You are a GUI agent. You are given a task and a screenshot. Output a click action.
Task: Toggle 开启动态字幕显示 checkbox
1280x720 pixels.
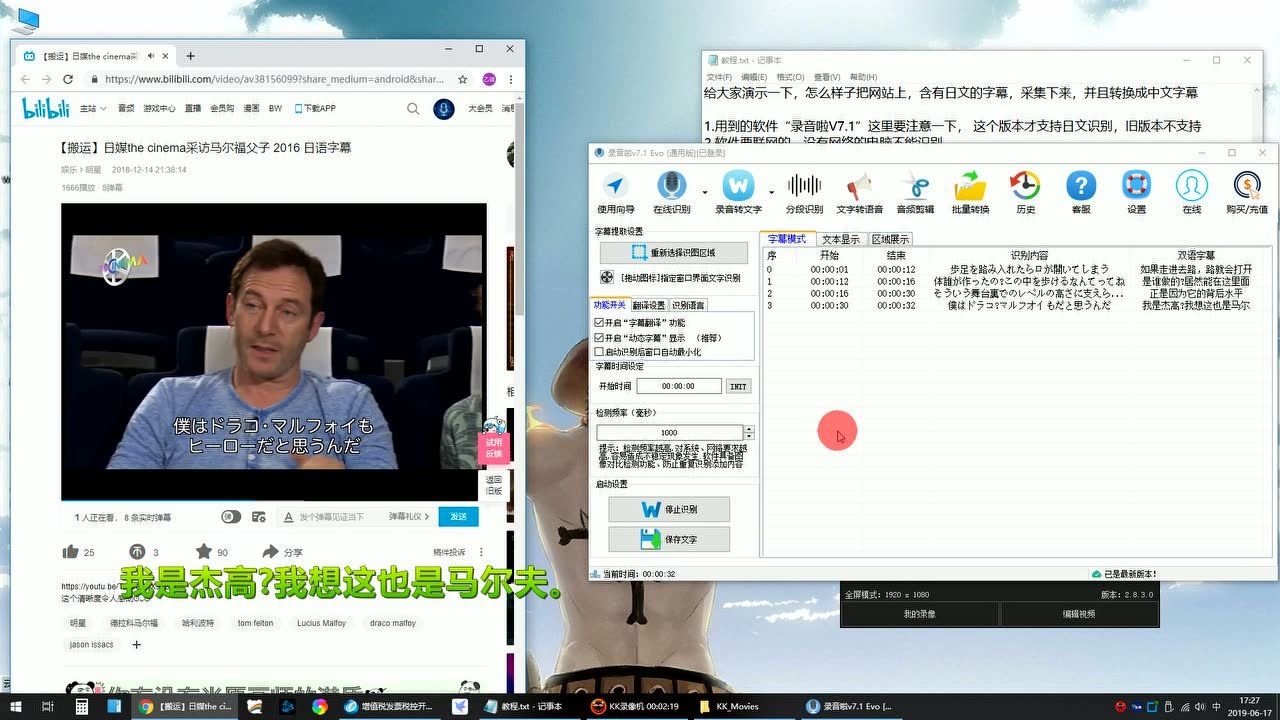click(x=599, y=338)
